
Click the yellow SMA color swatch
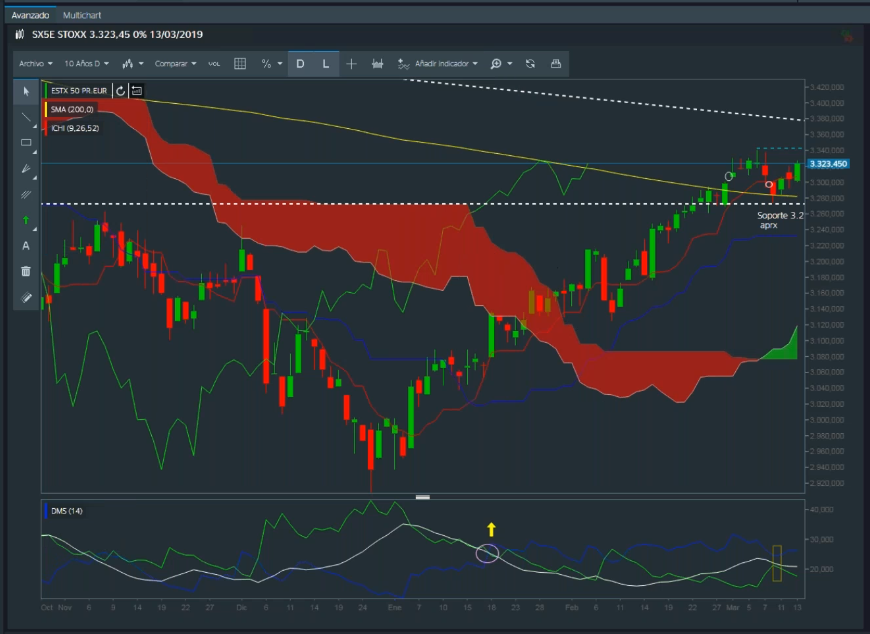(x=45, y=108)
